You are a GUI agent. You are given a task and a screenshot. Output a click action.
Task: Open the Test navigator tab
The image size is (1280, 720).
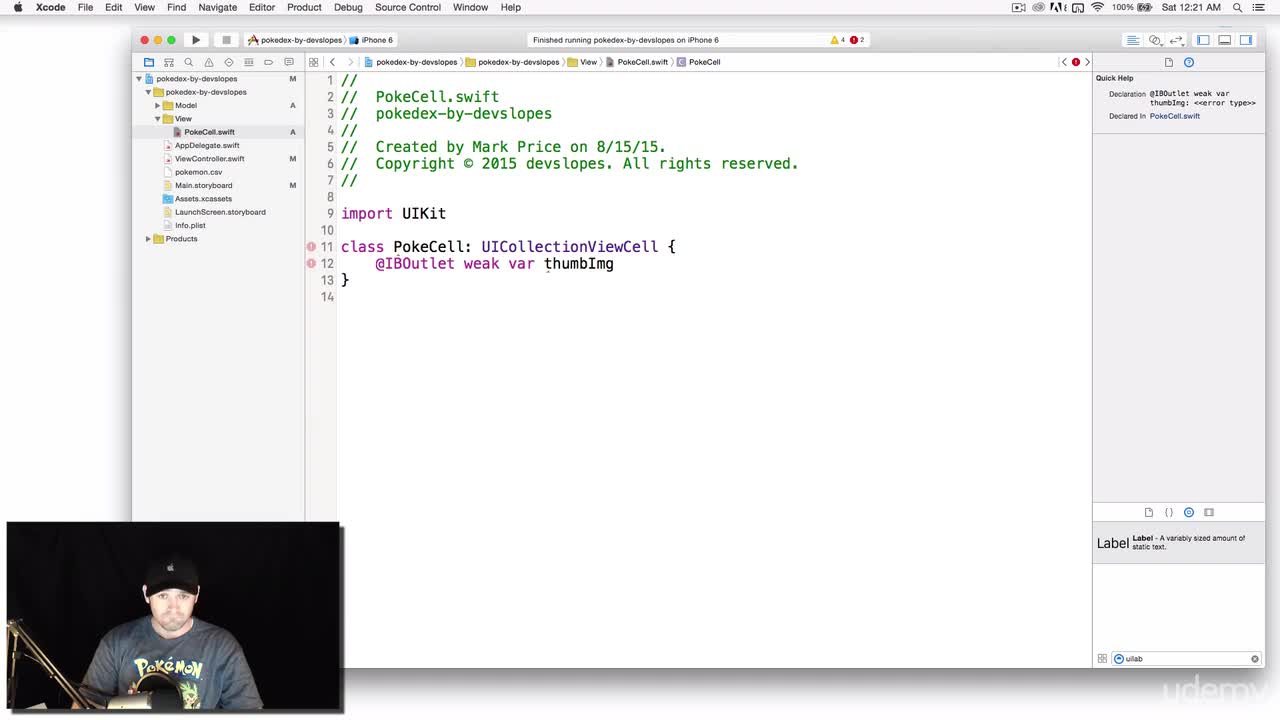click(x=228, y=62)
